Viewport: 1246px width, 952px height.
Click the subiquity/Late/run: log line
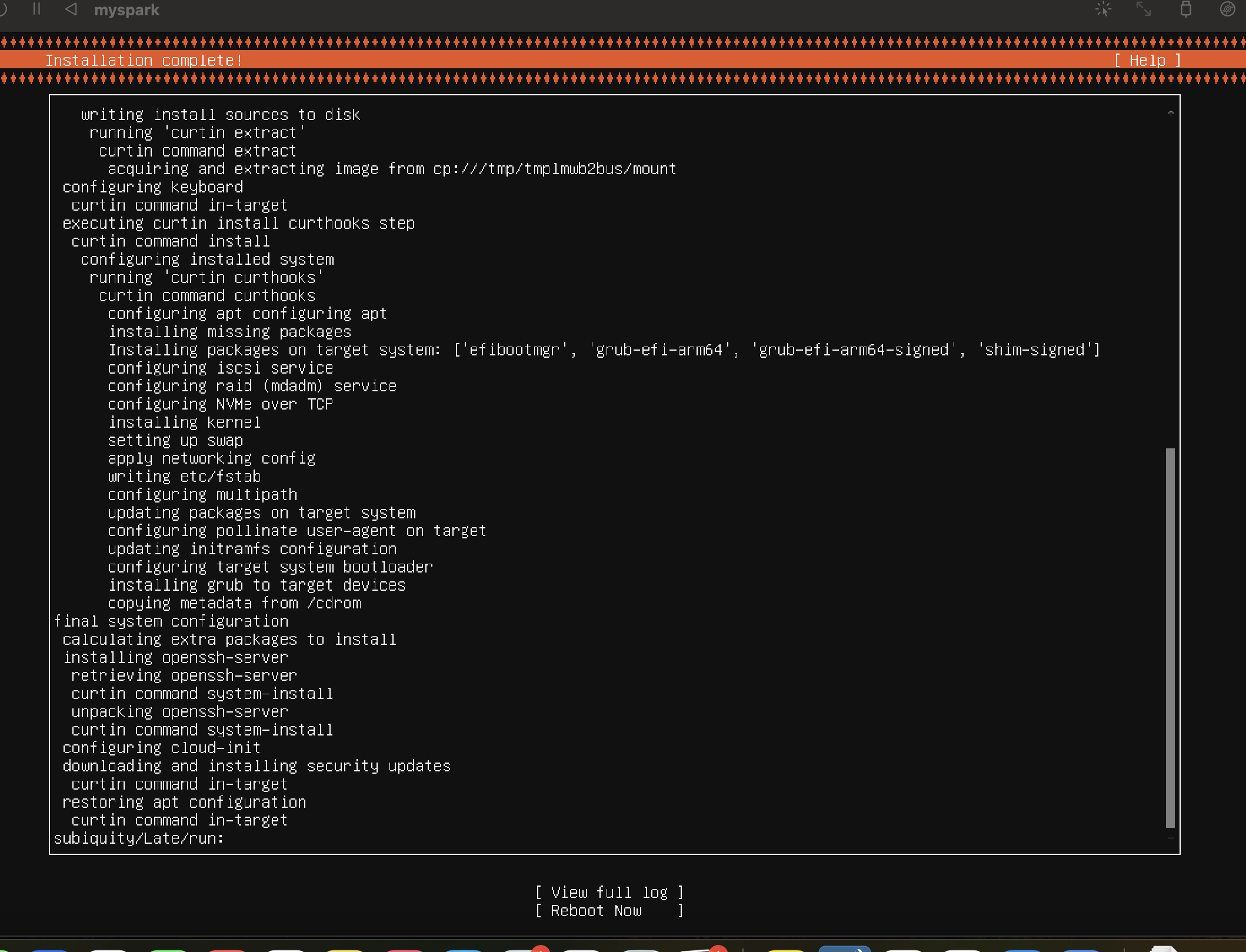tap(139, 838)
